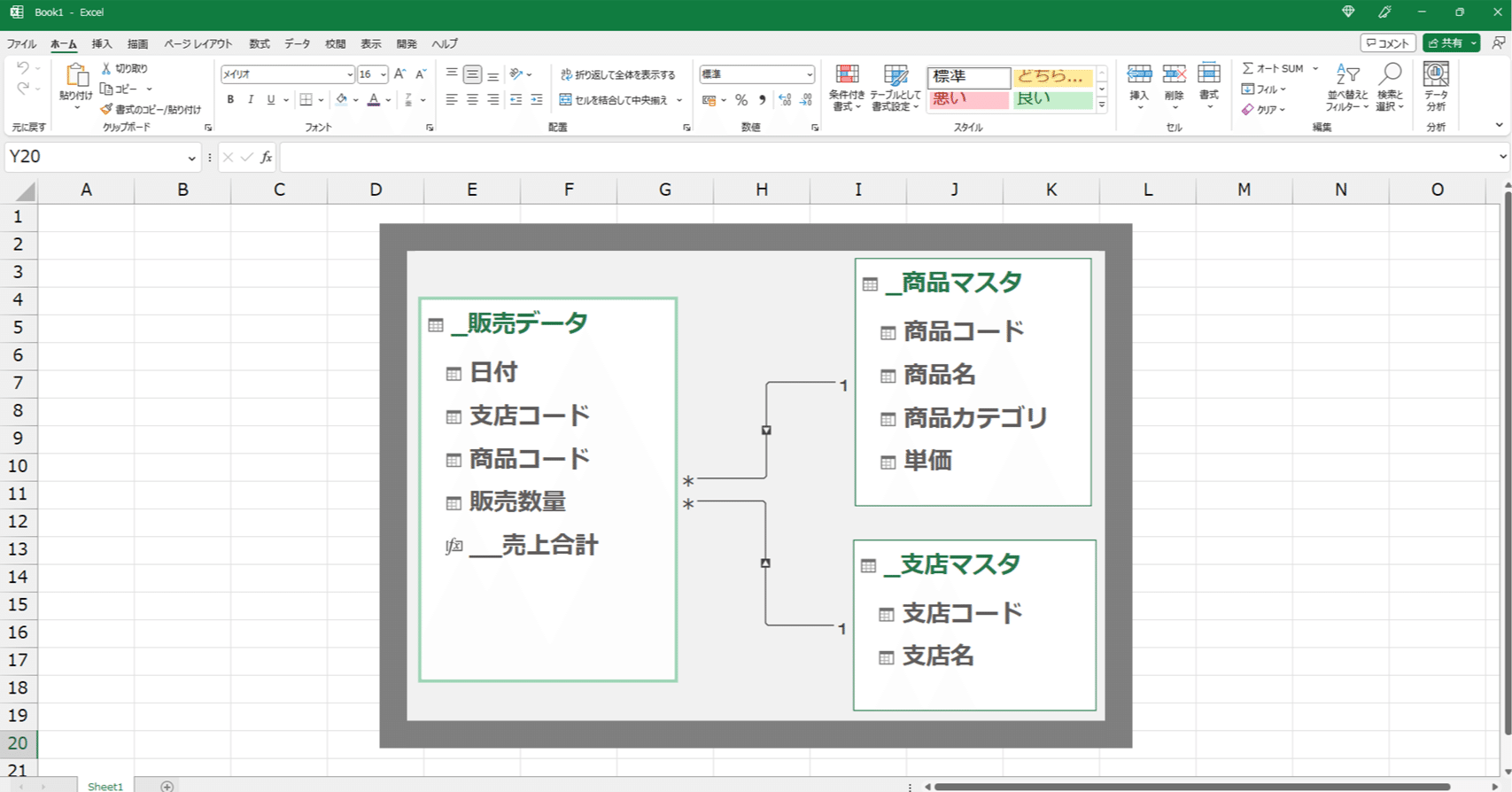Switch to the Insert (挿入) tab

click(x=102, y=43)
